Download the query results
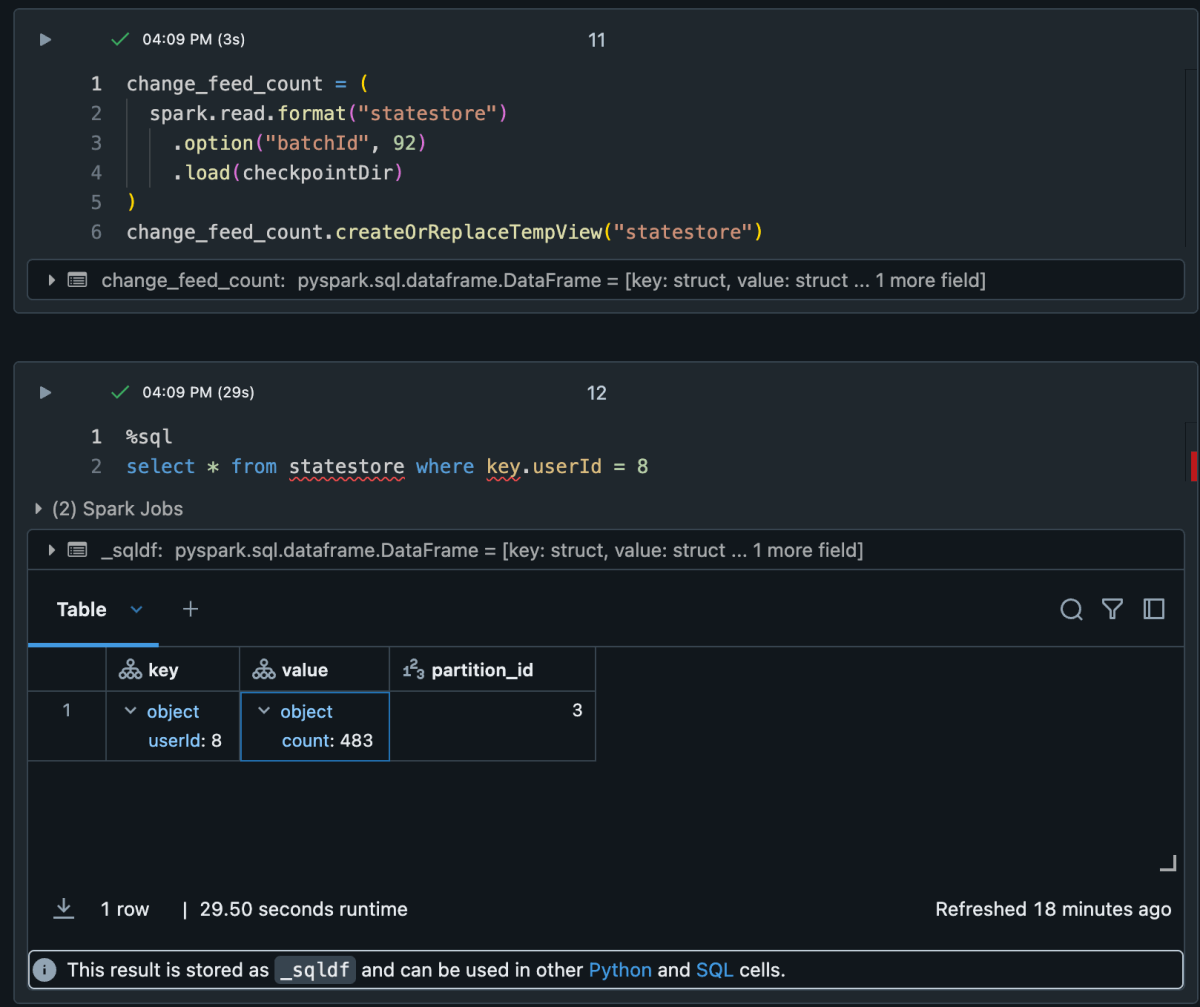1200x1007 pixels. [x=63, y=909]
